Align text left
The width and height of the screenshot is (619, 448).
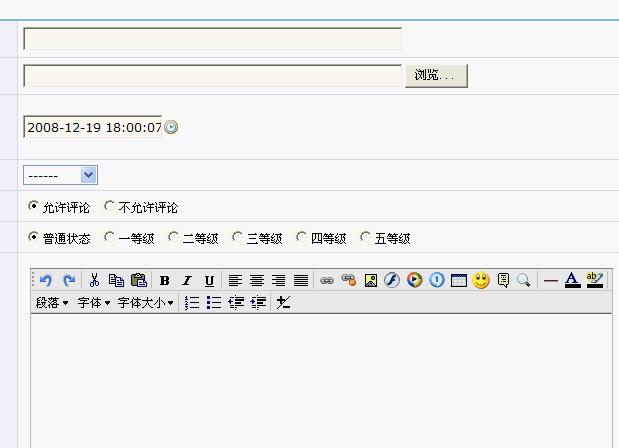point(235,281)
